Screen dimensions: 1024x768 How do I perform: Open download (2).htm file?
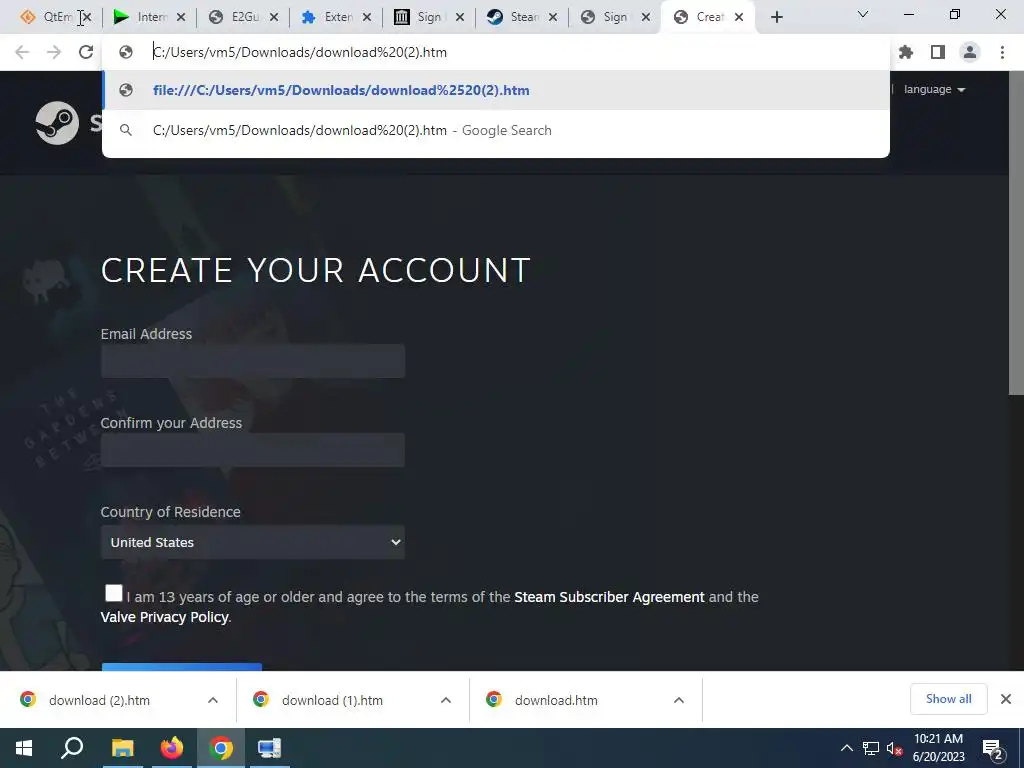[x=99, y=700]
